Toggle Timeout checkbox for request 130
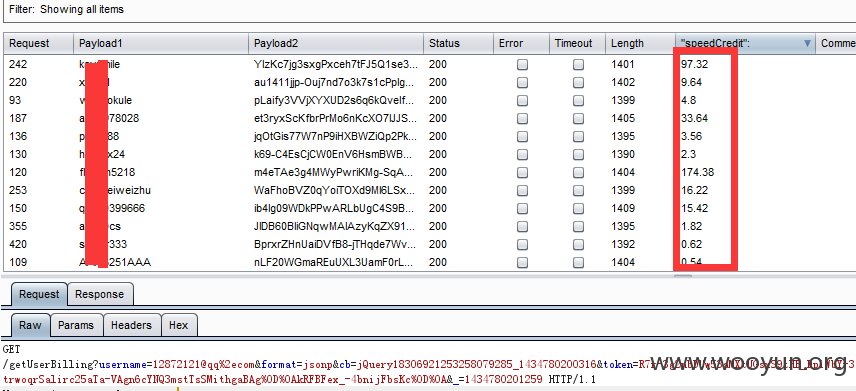The height and width of the screenshot is (391, 856). 578,155
